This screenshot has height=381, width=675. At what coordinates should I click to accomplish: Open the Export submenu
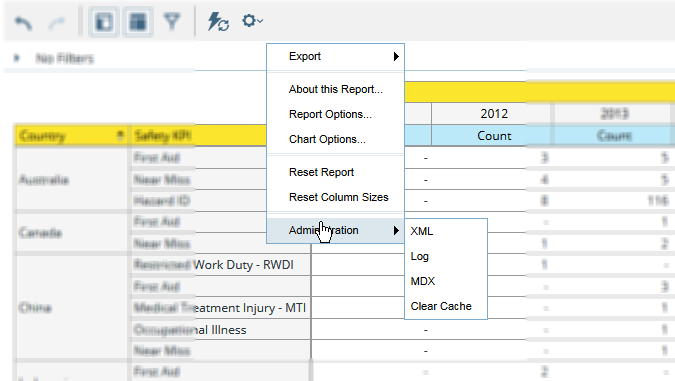(335, 56)
